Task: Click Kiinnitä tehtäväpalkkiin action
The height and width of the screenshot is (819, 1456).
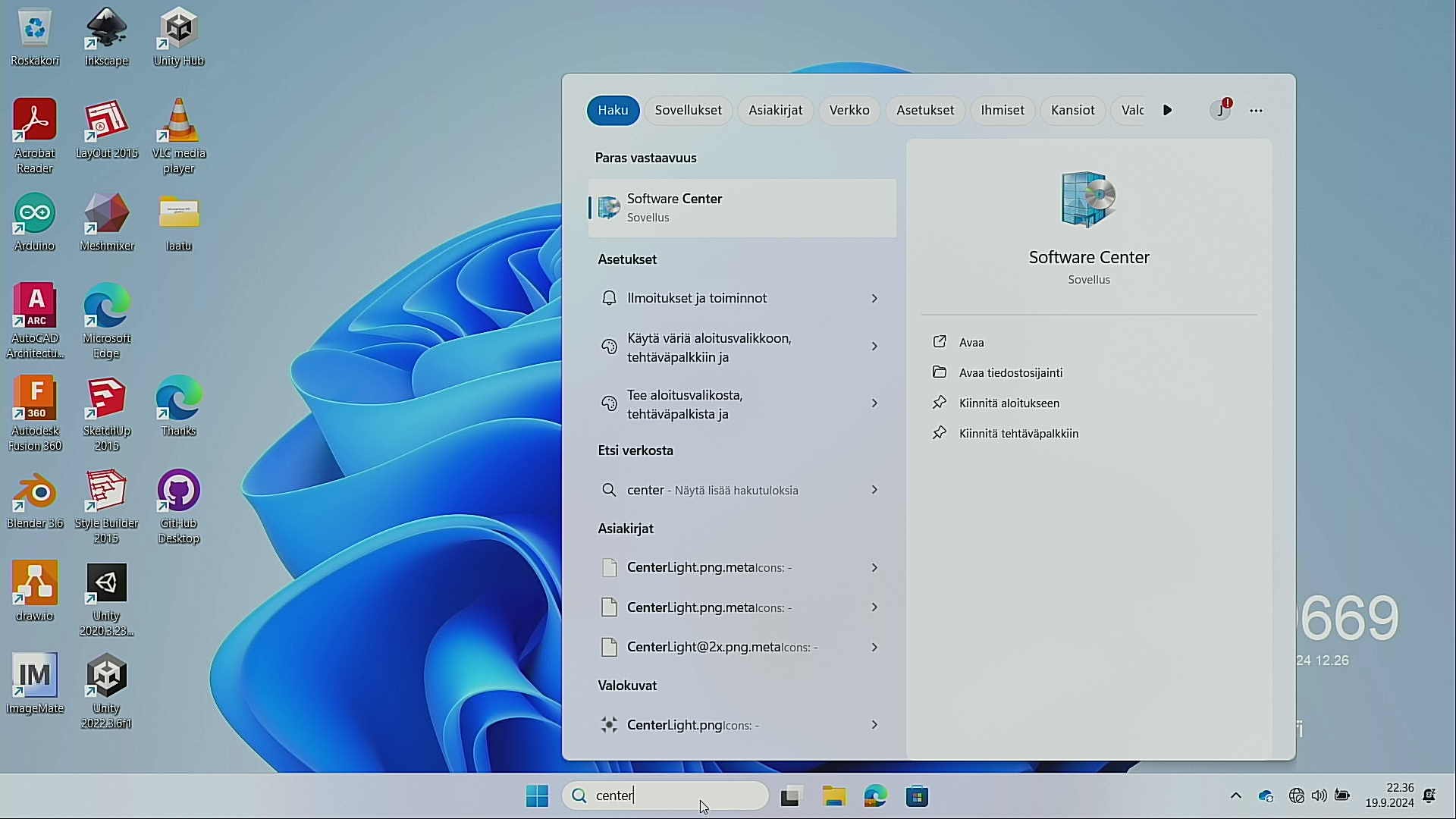Action: click(x=1018, y=434)
